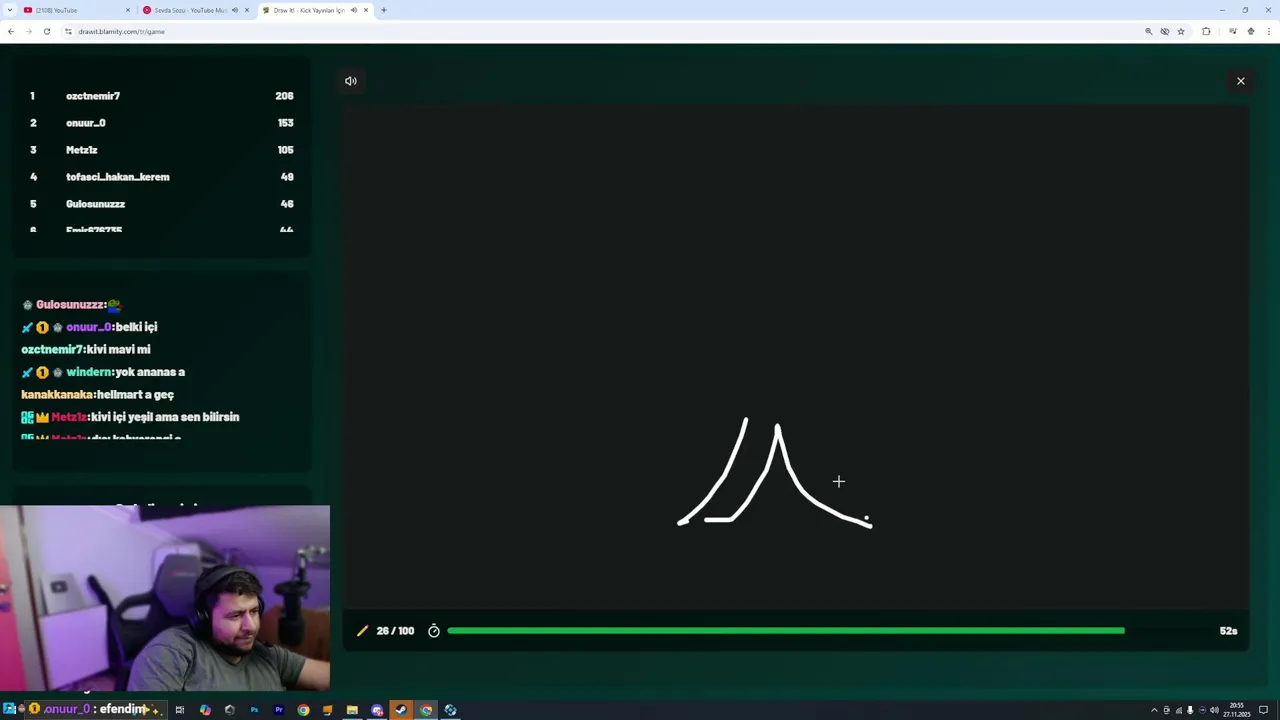Reload the drawit page
Image resolution: width=1280 pixels, height=720 pixels.
(46, 31)
